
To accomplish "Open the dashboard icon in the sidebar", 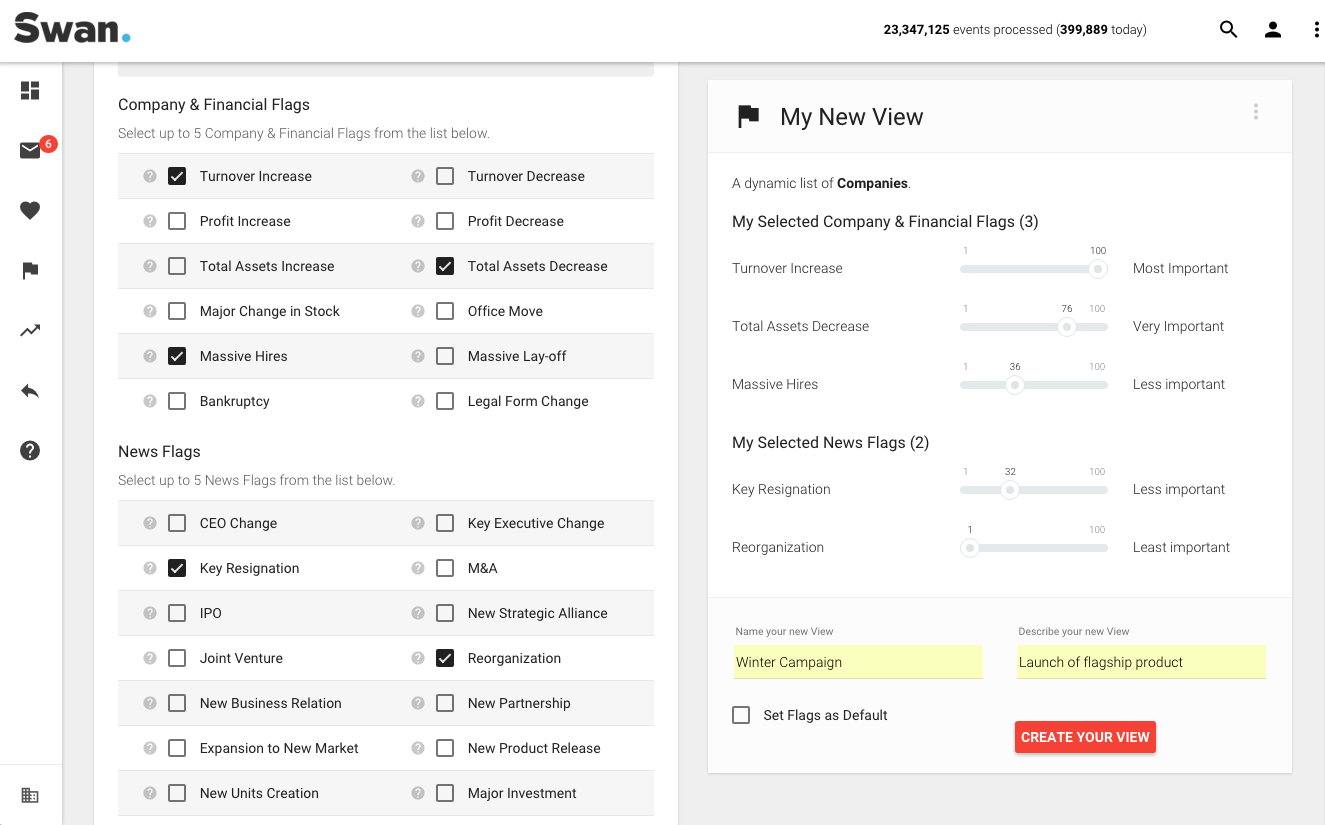I will coord(30,90).
